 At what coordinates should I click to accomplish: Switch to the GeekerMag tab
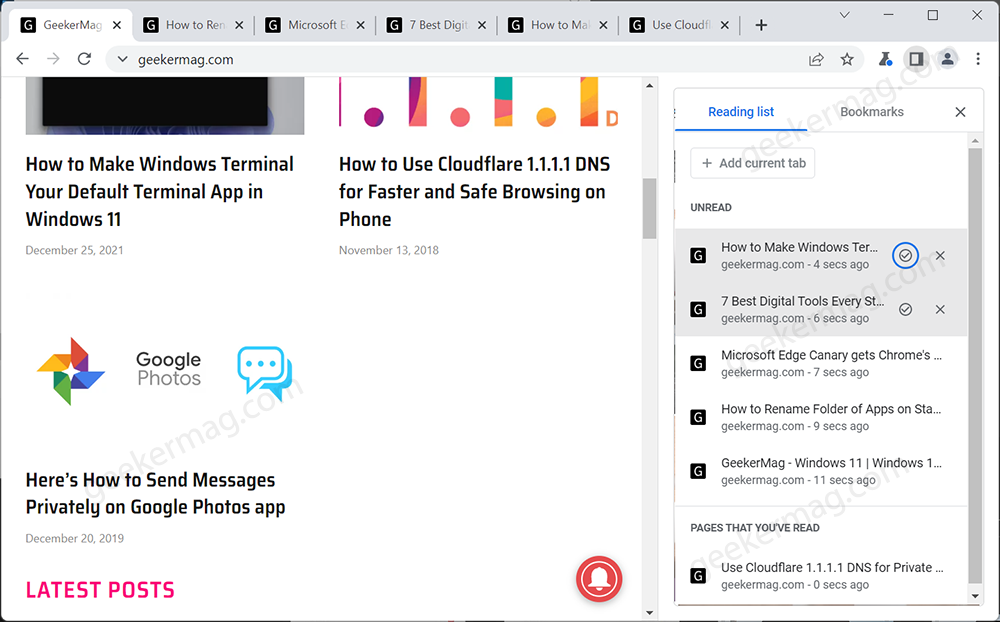click(x=71, y=25)
